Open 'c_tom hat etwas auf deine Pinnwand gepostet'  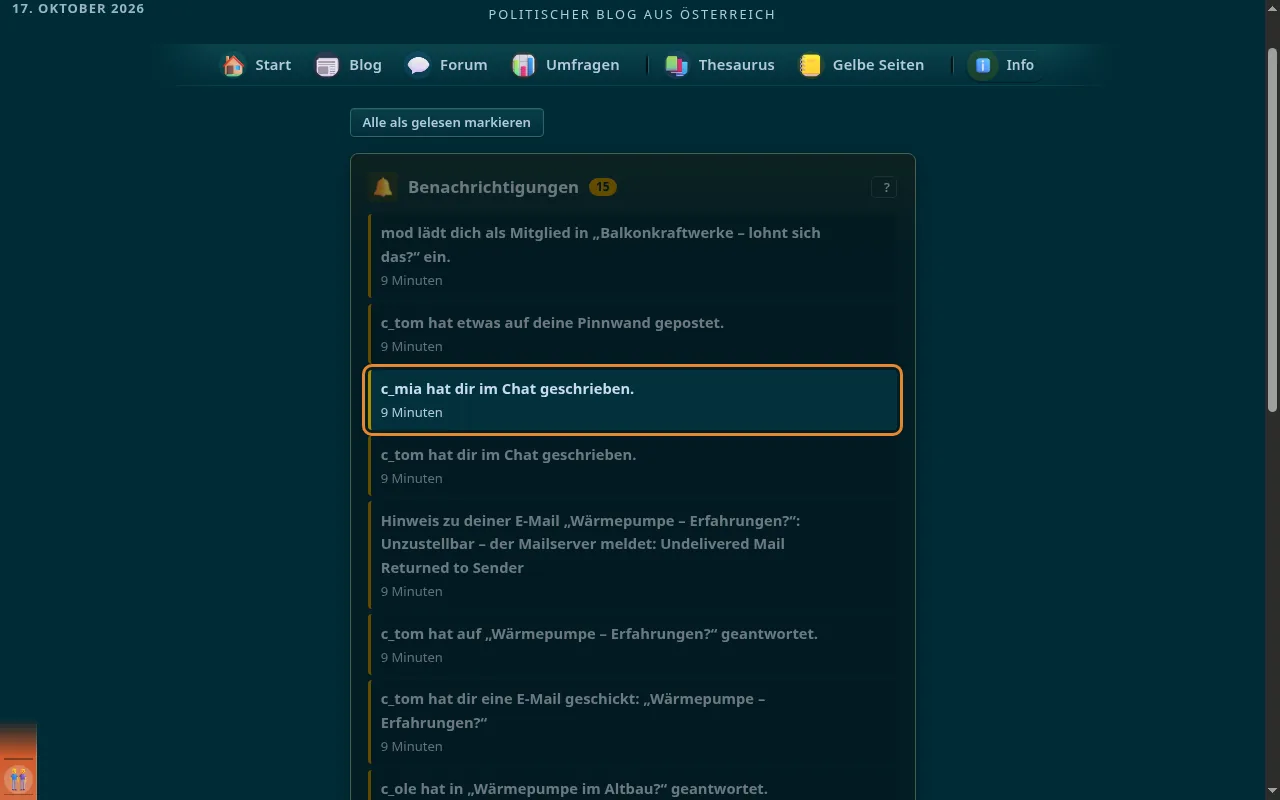point(633,334)
